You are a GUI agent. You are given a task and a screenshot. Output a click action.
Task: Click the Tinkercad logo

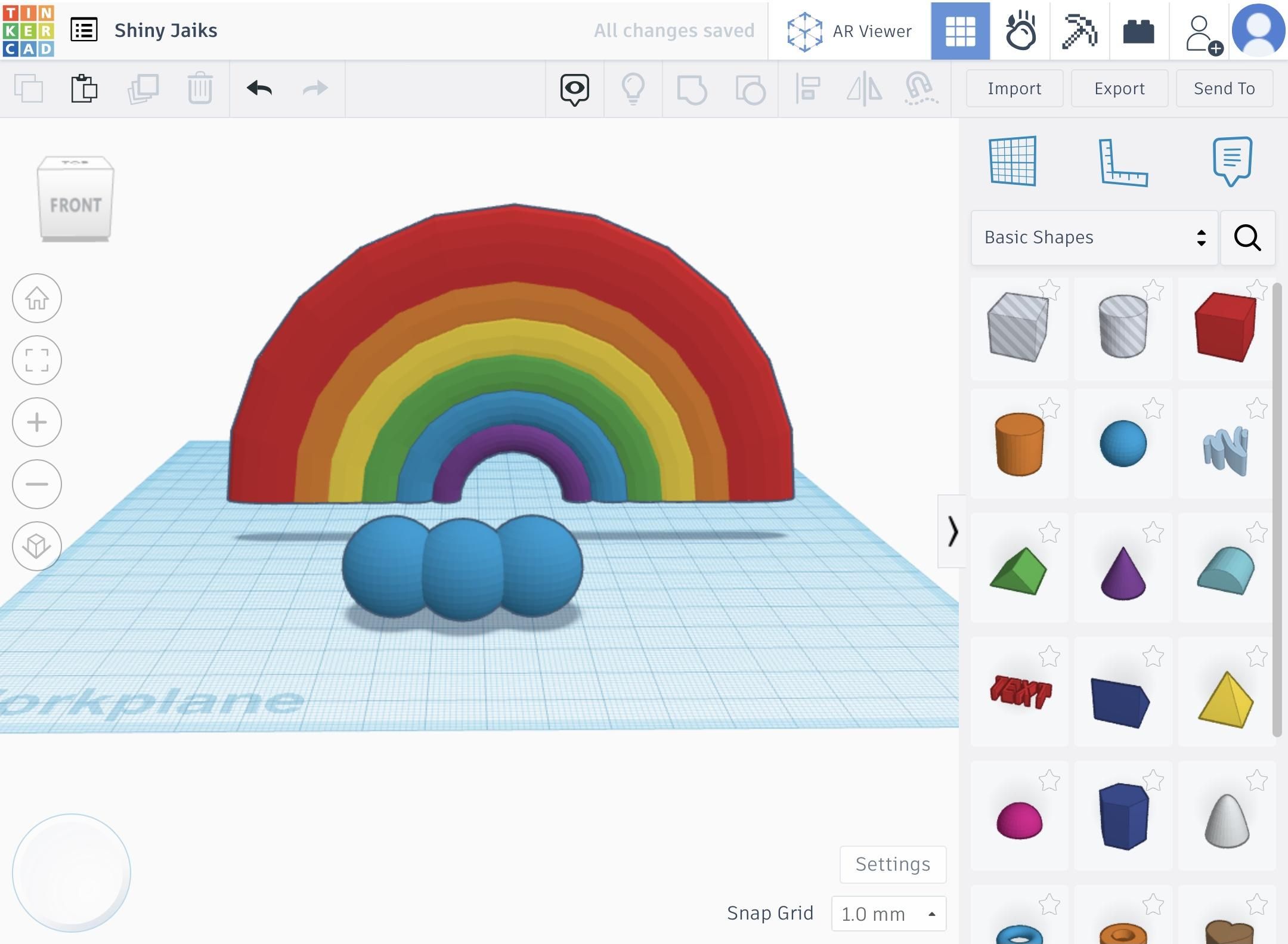(x=28, y=30)
